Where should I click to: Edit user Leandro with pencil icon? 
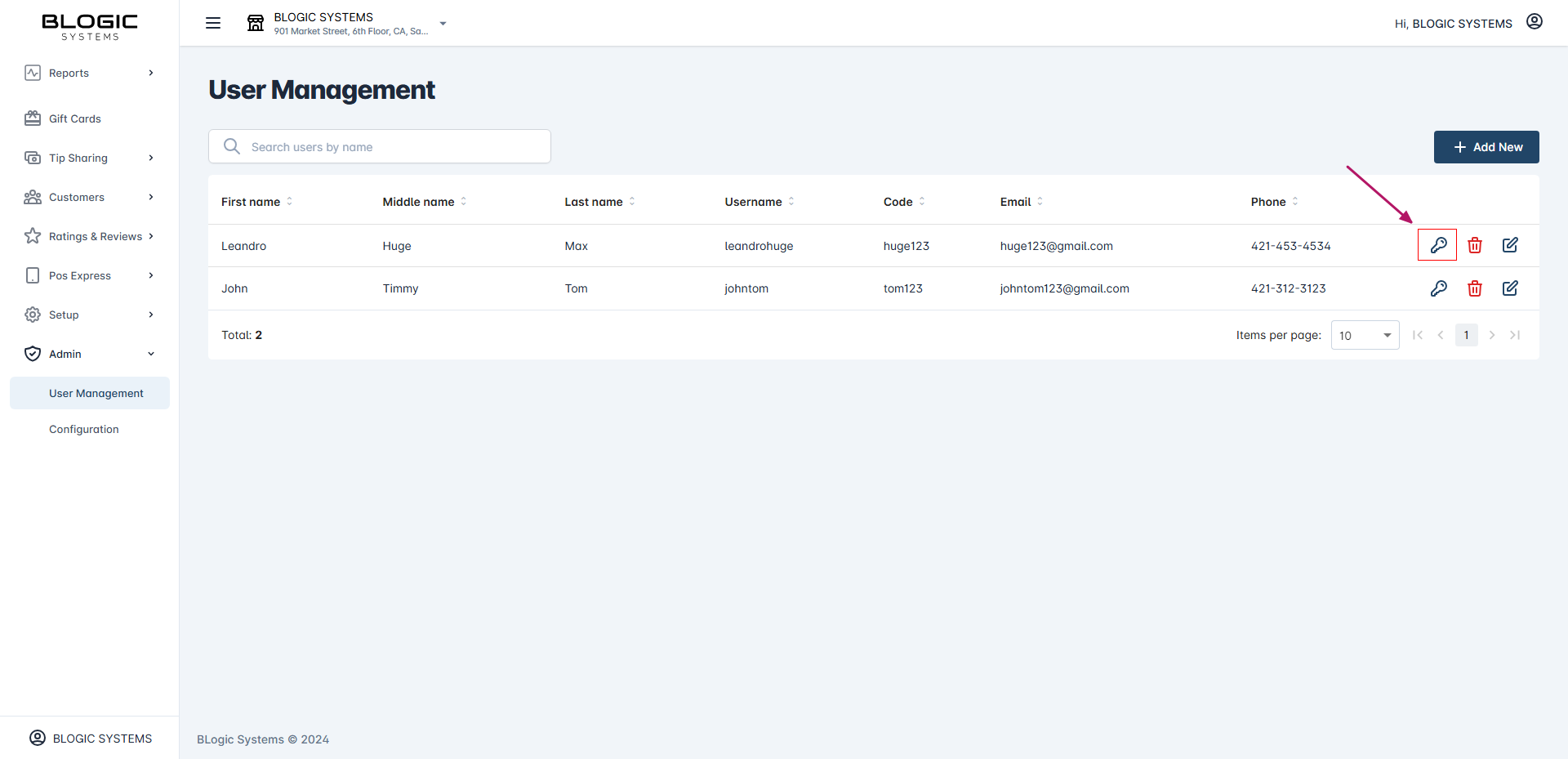click(x=1510, y=245)
